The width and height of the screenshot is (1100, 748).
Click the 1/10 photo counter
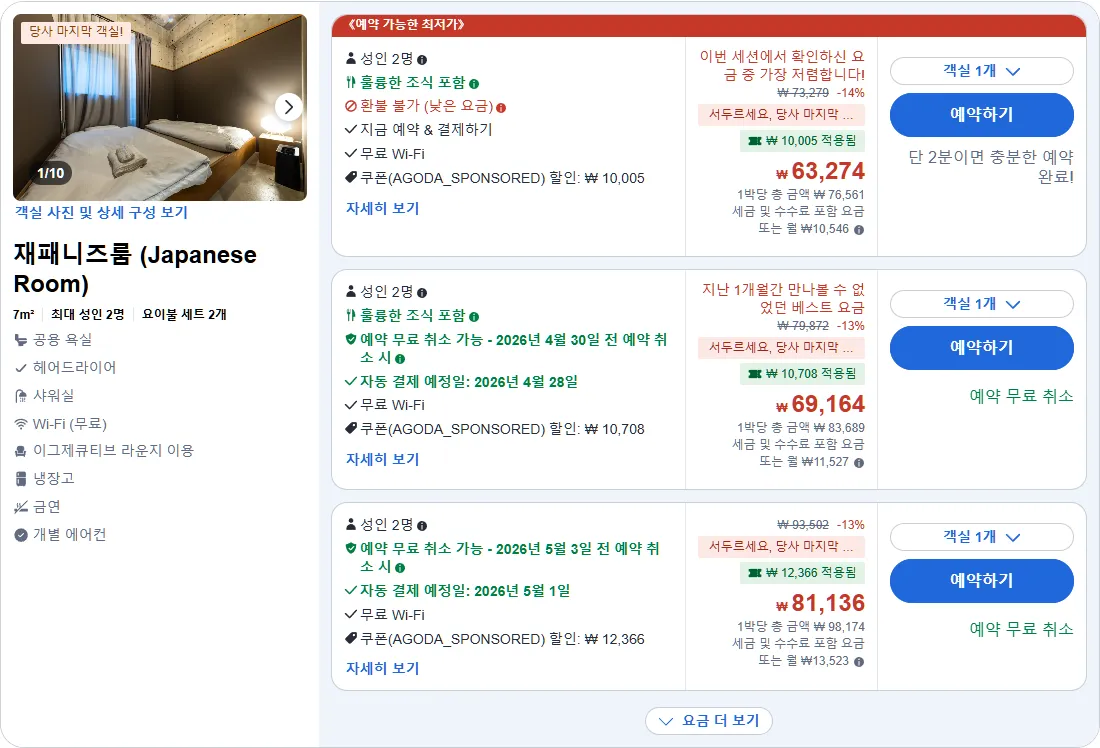click(51, 173)
